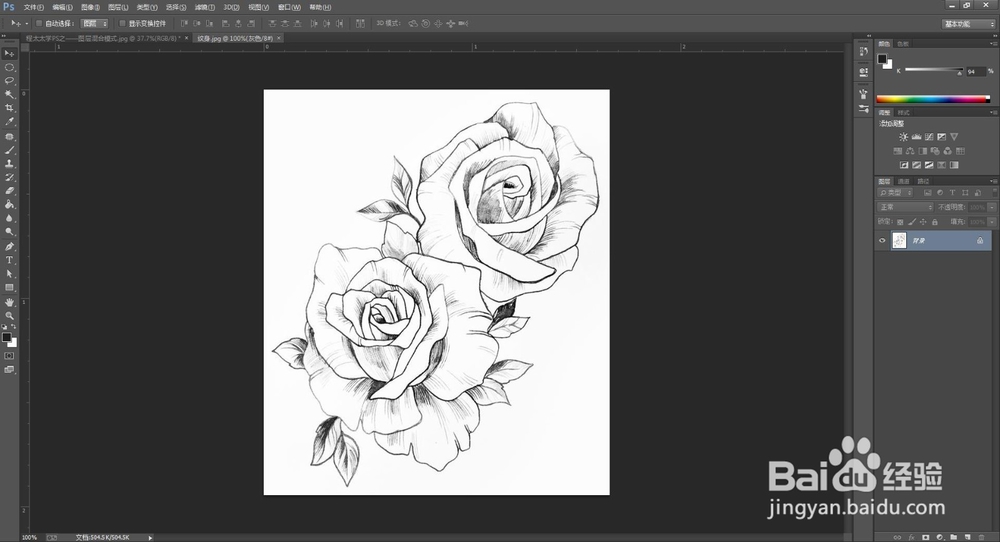Open the 正常 blend mode dropdown
Viewport: 1000px width, 542px height.
pyautogui.click(x=905, y=207)
